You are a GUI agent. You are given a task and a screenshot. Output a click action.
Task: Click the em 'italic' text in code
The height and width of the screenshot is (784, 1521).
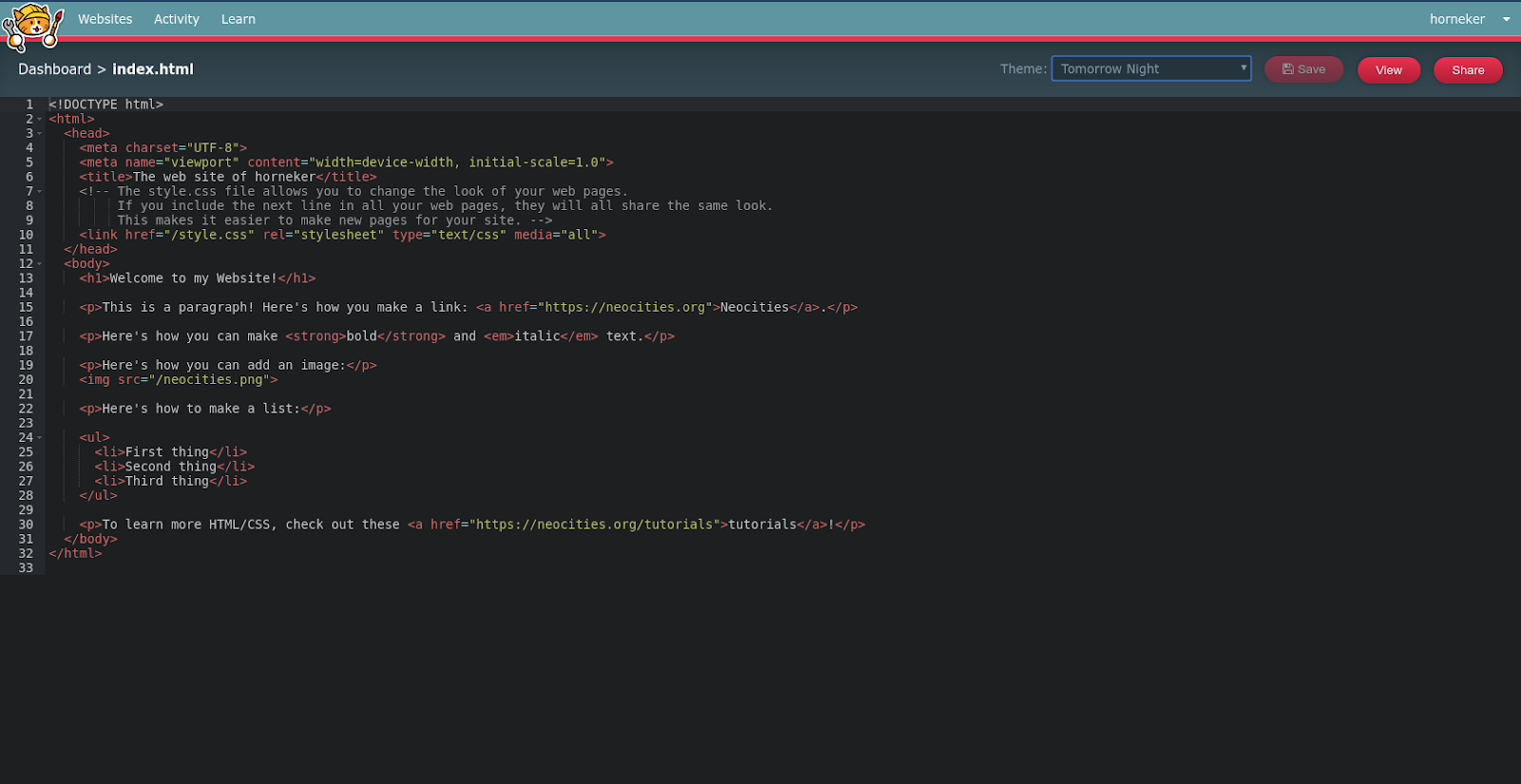coord(537,336)
